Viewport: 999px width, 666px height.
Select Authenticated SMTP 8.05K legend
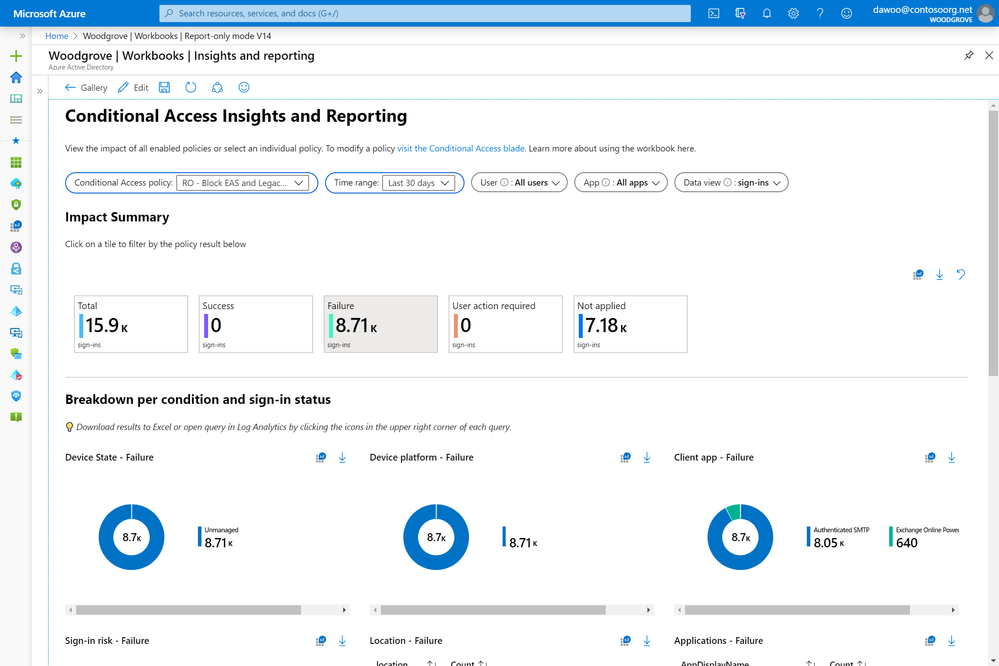(x=838, y=537)
